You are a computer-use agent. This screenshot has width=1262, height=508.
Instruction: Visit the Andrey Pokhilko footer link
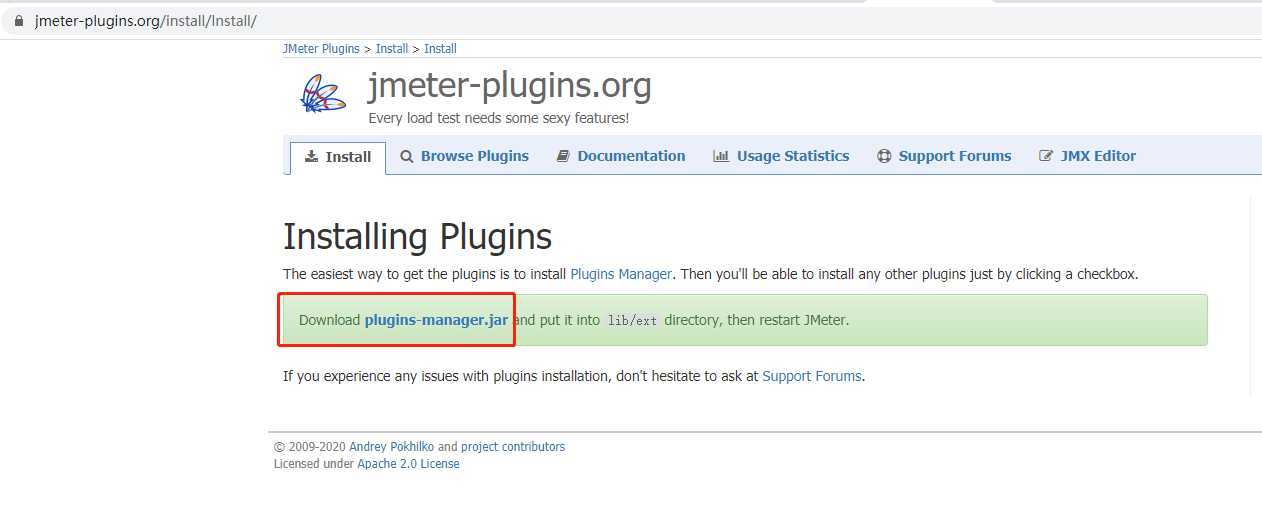tap(391, 447)
